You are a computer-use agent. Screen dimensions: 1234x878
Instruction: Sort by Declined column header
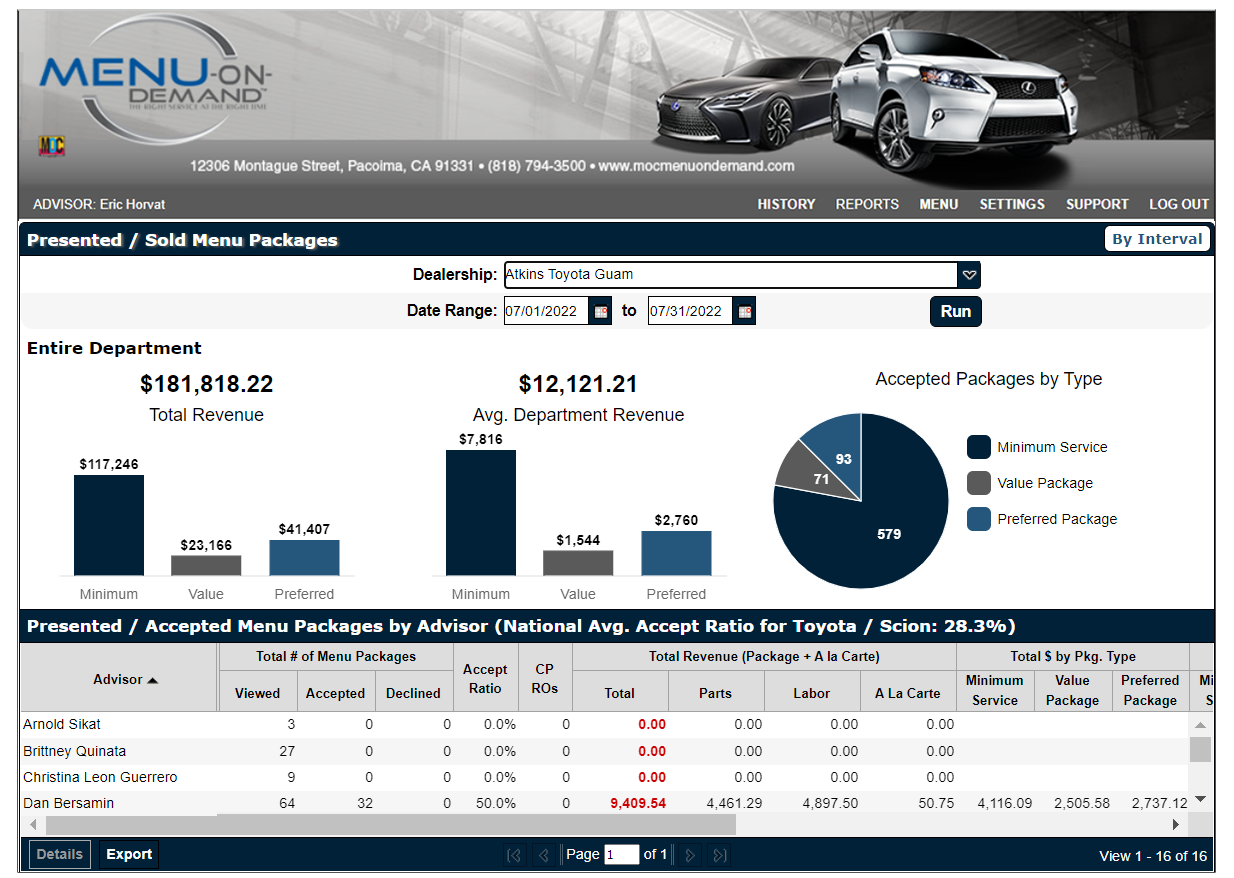tap(413, 693)
